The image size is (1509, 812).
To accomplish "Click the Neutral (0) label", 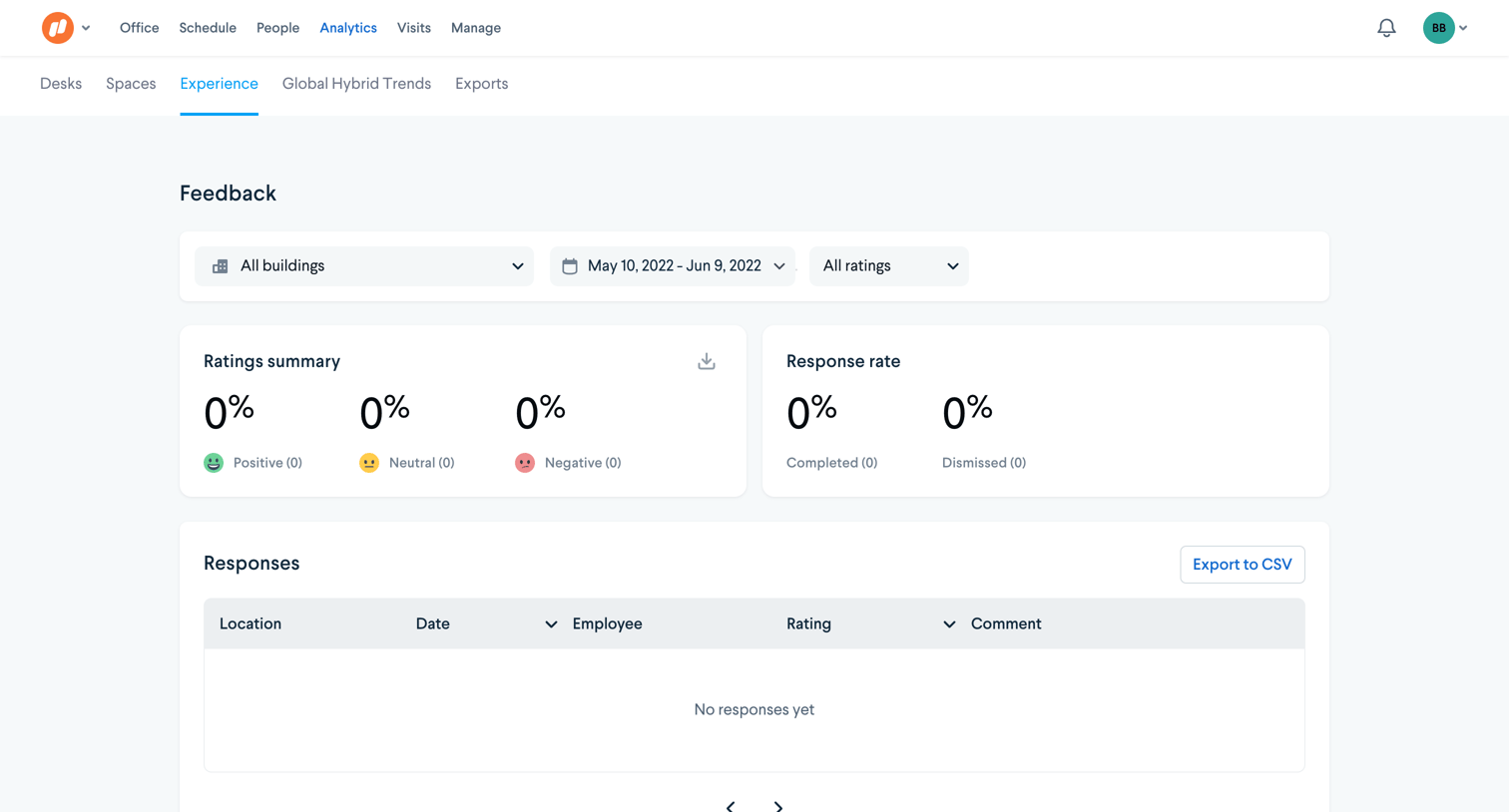I will [421, 463].
